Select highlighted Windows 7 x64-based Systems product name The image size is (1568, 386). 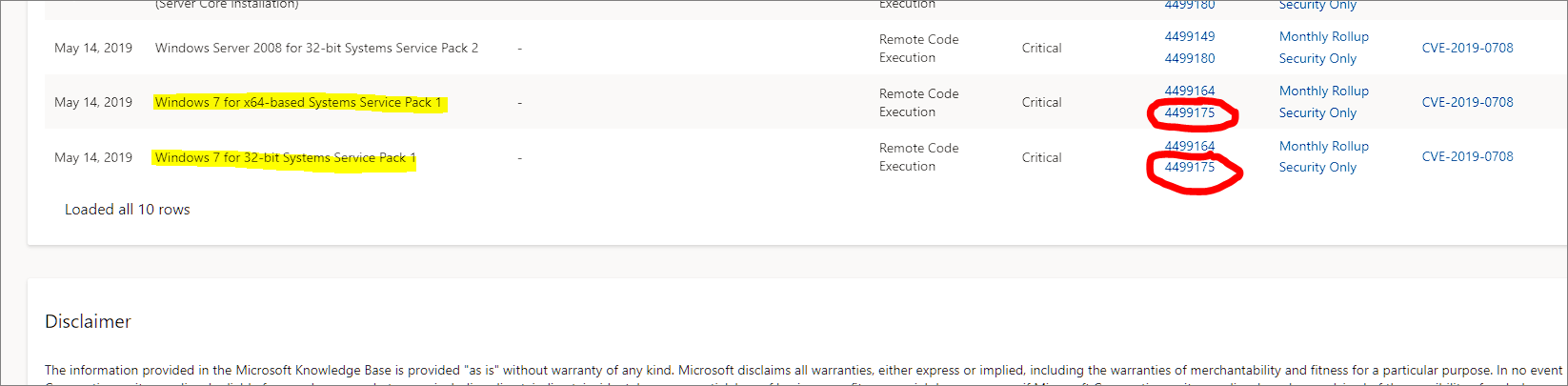pos(297,103)
